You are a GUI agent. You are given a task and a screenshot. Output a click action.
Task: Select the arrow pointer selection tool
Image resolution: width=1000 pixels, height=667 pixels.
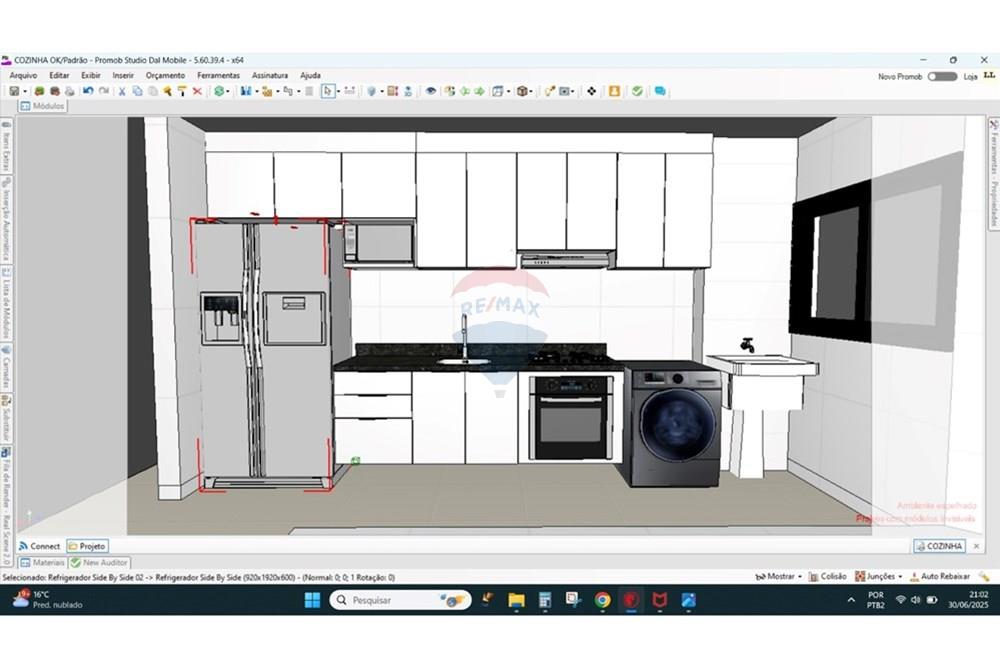point(327,91)
